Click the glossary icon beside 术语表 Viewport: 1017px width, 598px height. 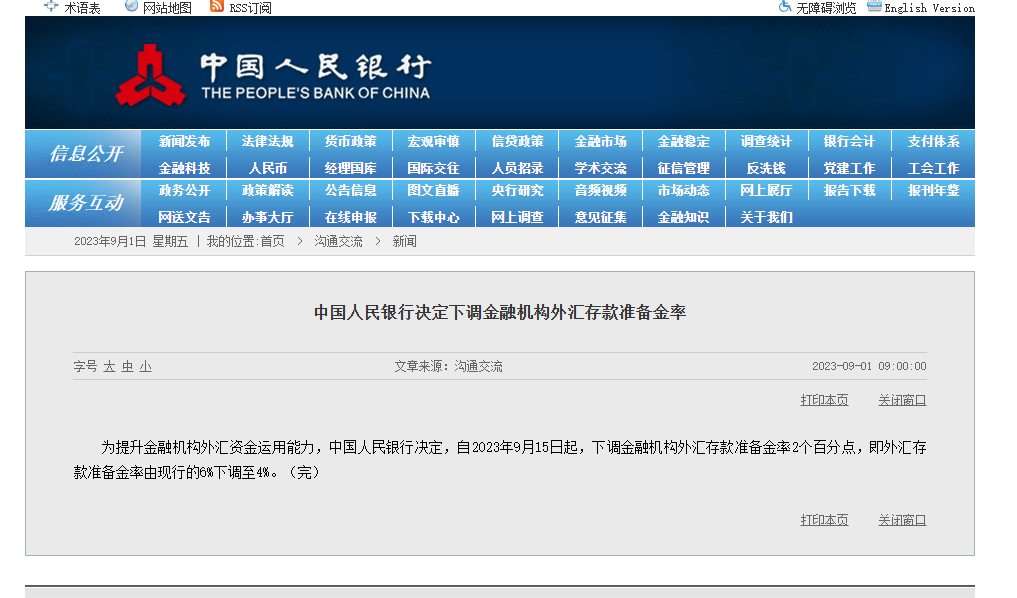click(51, 6)
